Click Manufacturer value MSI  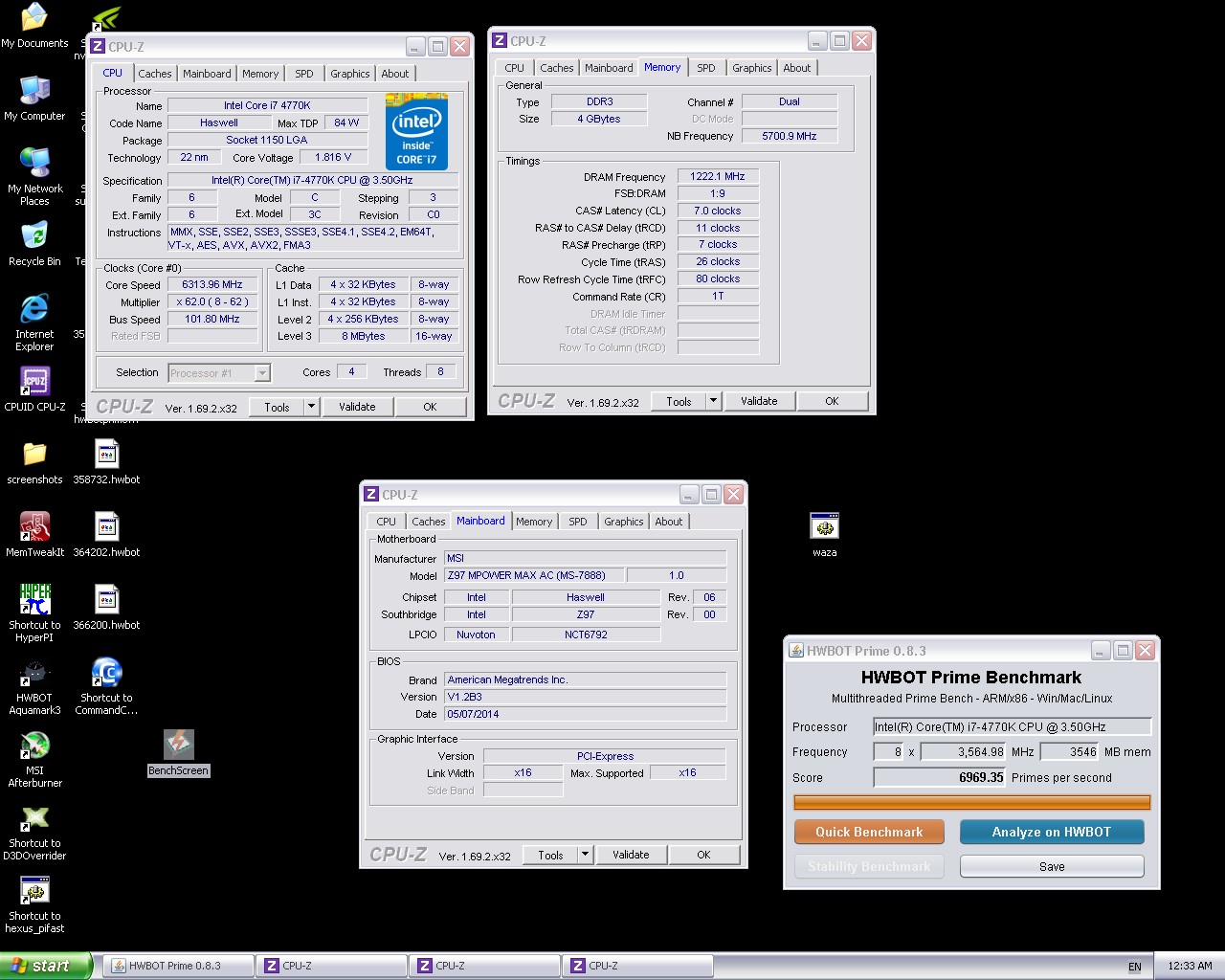point(586,558)
